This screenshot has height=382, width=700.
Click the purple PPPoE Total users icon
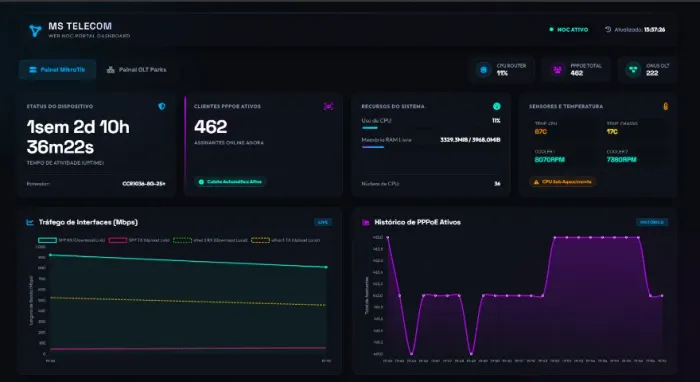tap(557, 70)
